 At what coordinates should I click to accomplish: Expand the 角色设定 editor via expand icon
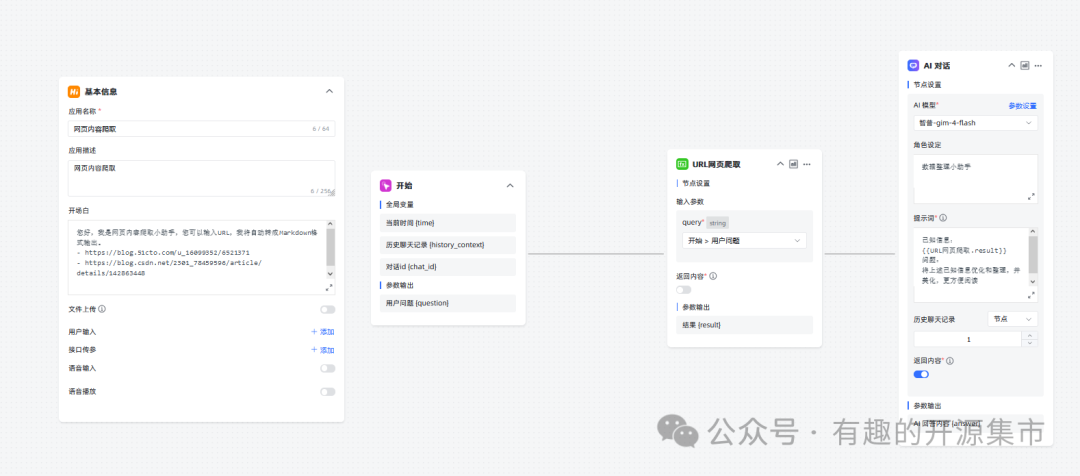1031,196
